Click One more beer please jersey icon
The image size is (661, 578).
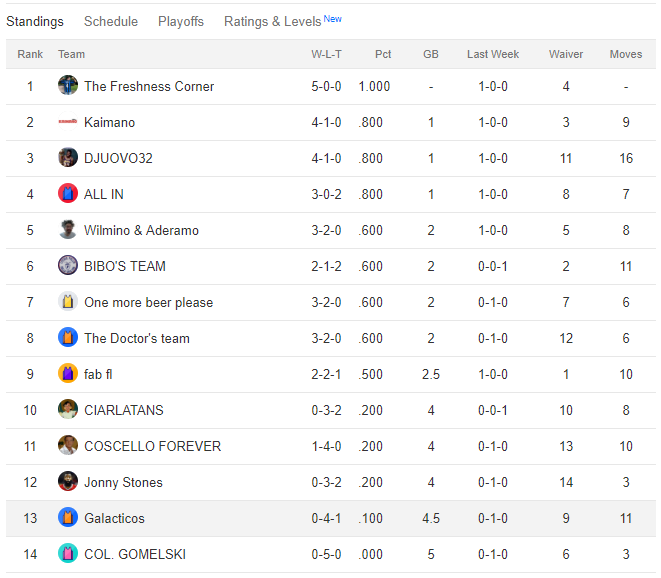[x=68, y=302]
